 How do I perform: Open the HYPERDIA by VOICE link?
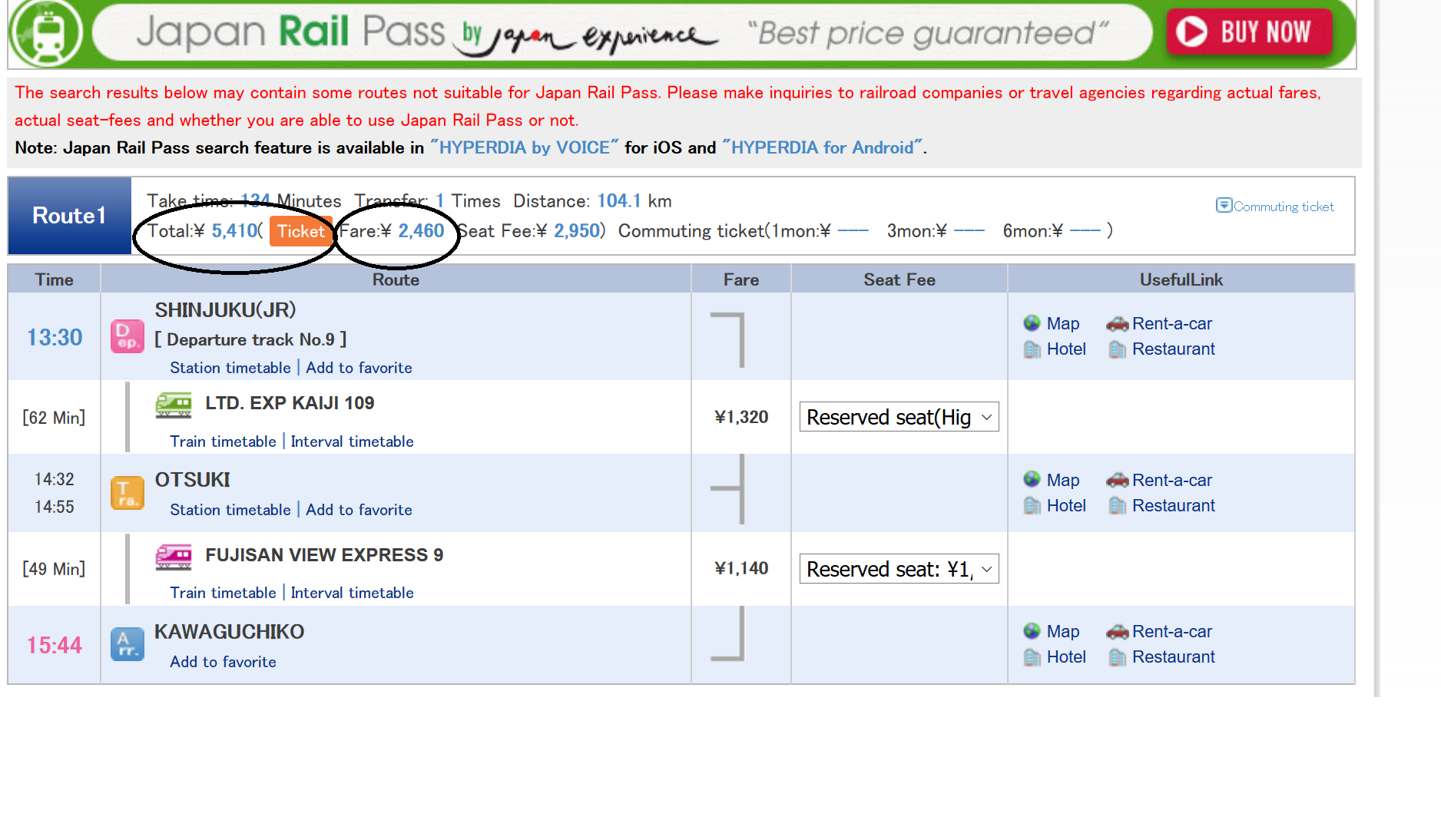(x=525, y=147)
